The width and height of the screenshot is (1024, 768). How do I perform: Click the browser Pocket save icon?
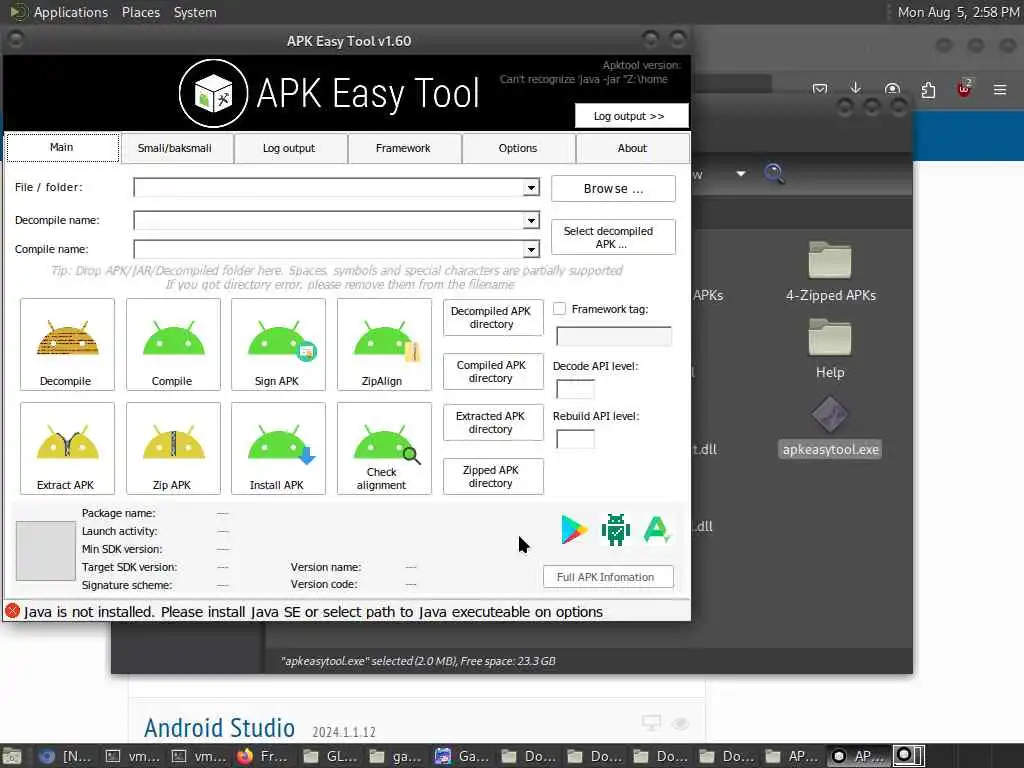pos(820,89)
